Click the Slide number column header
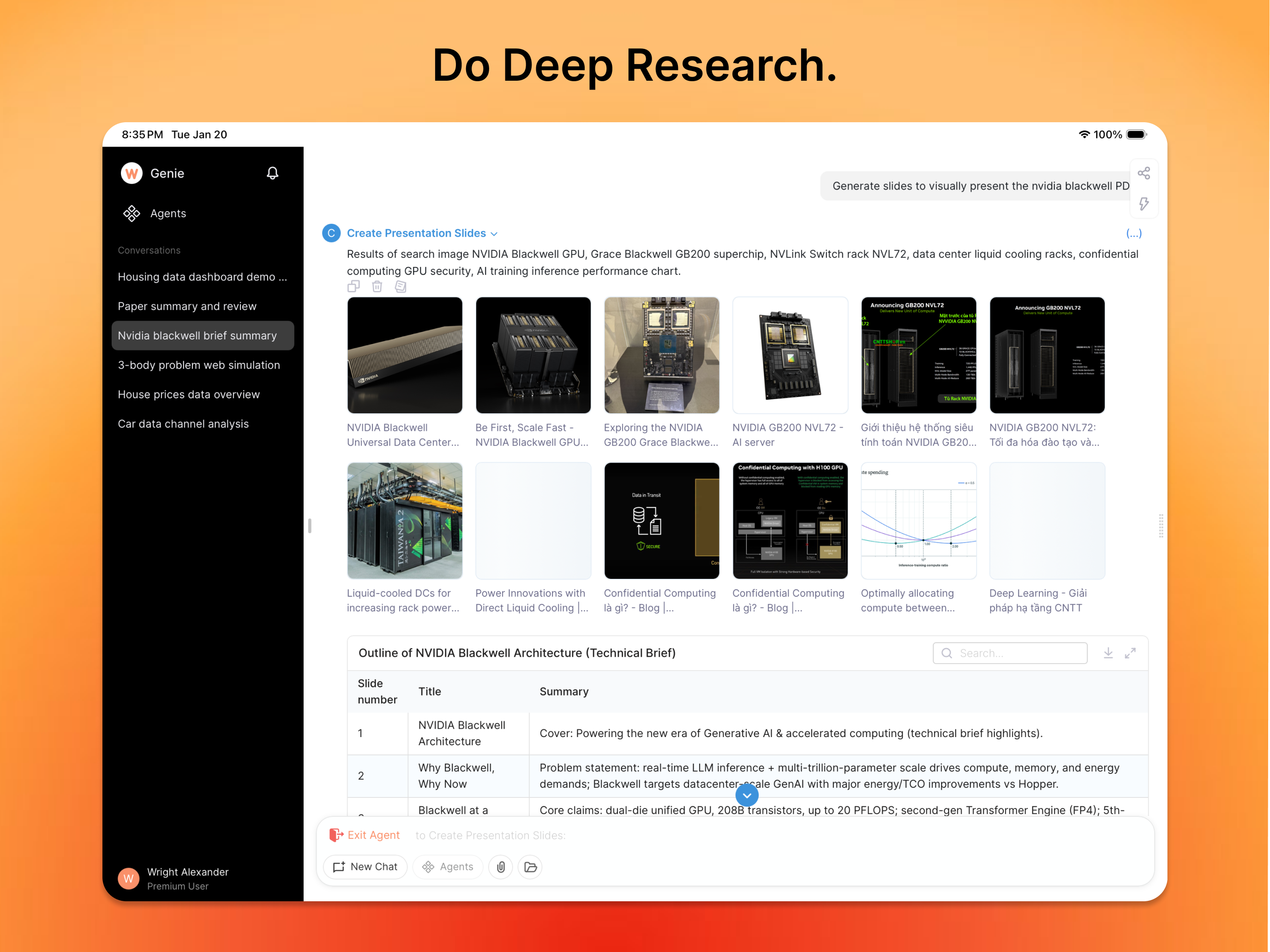Viewport: 1270px width, 952px height. point(377,691)
